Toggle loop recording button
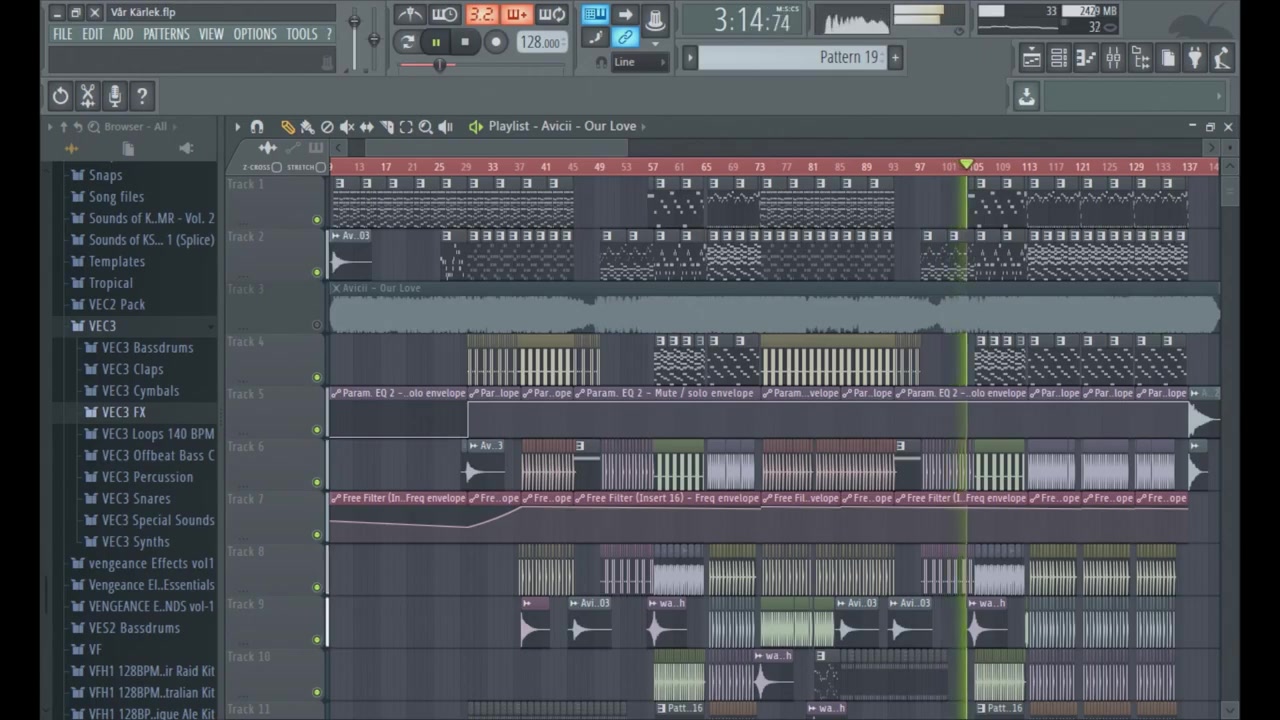The image size is (1280, 720). pyautogui.click(x=551, y=14)
